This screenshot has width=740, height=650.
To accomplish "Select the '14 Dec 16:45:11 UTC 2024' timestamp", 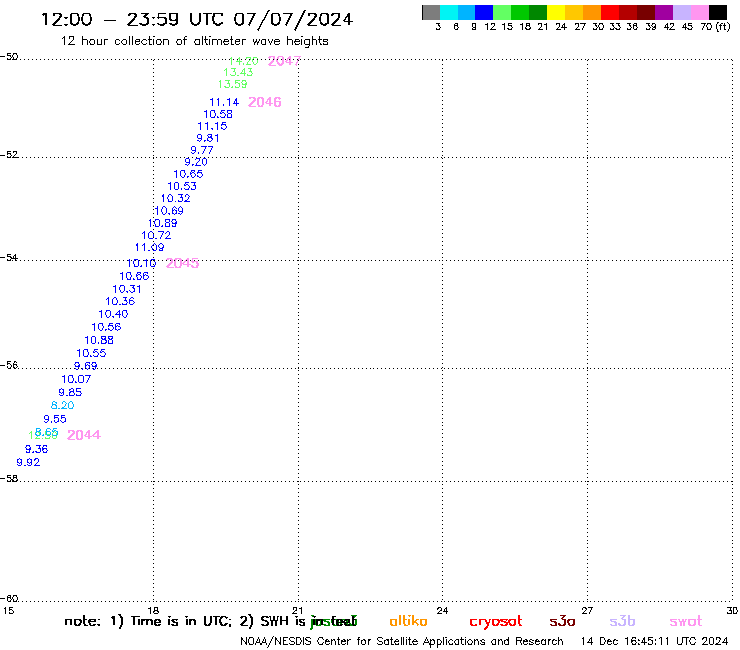I will coord(654,642).
